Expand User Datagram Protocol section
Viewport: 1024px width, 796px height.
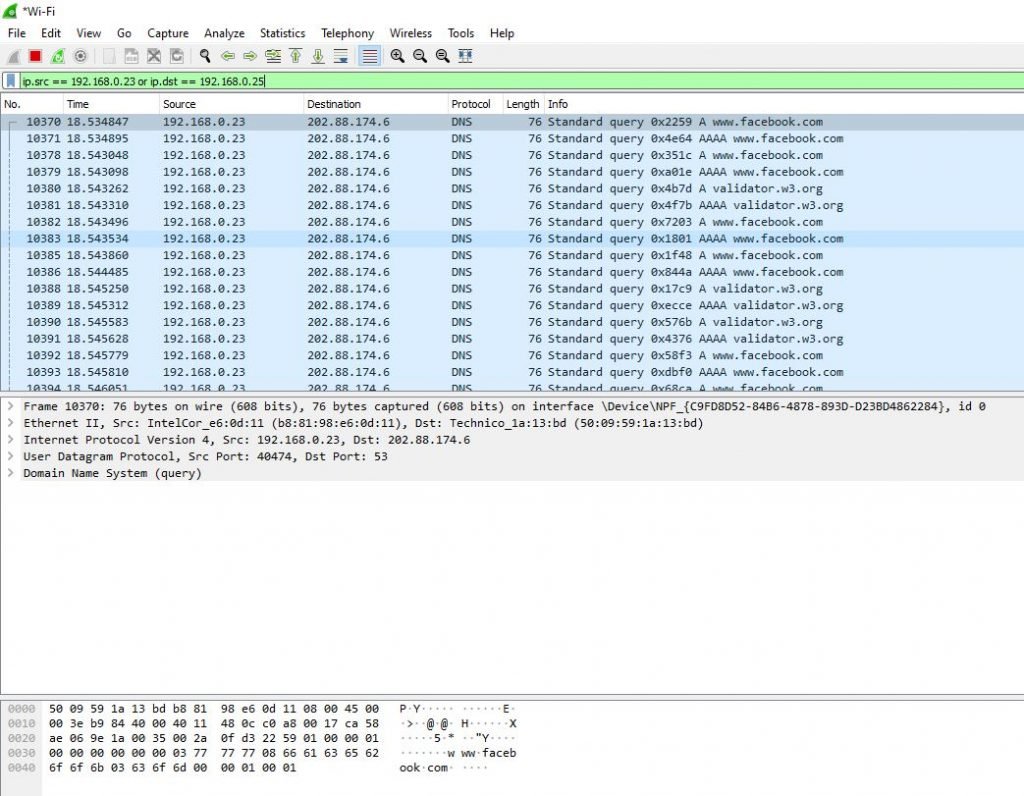(10, 456)
